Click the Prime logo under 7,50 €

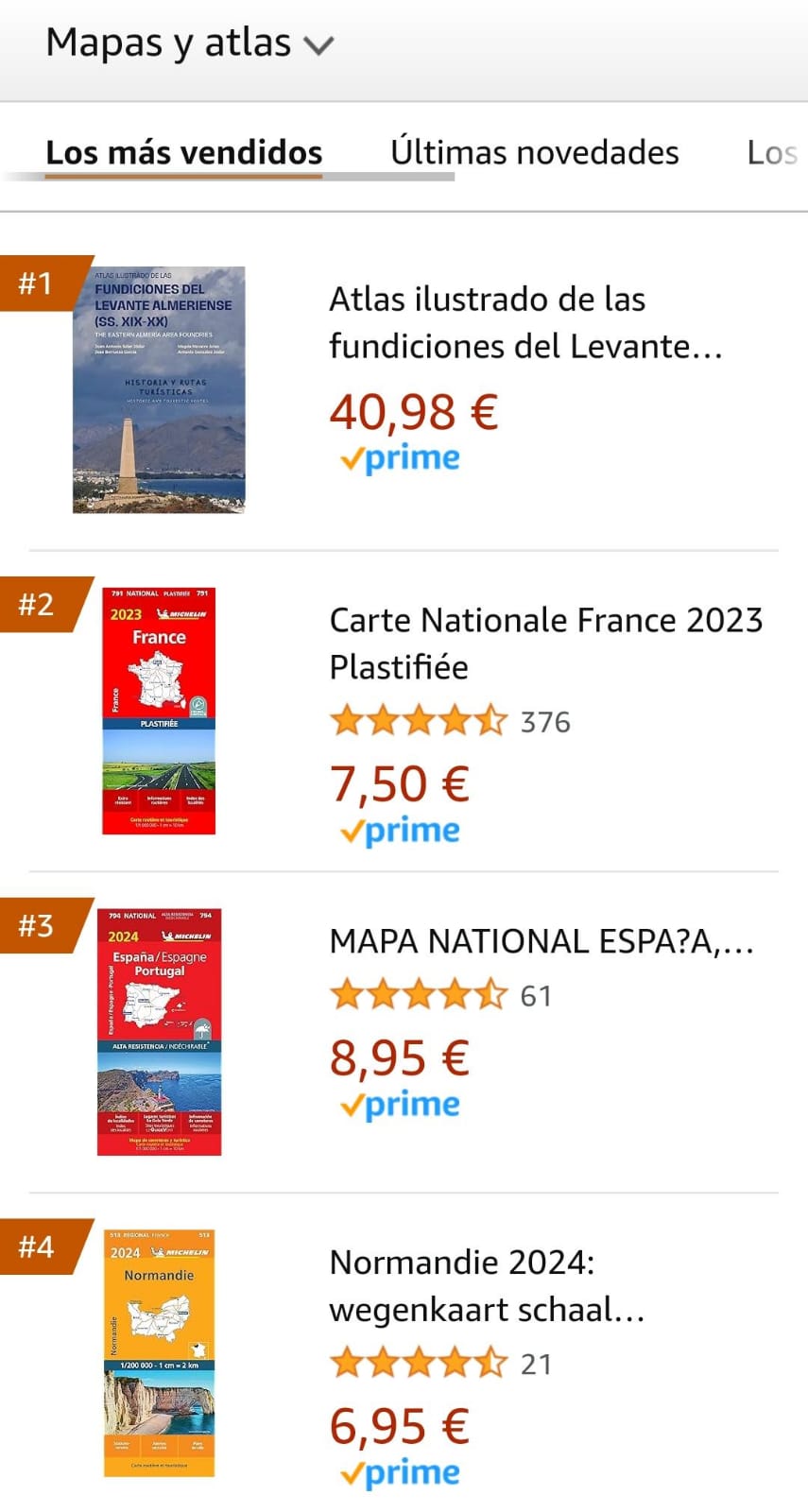[400, 831]
